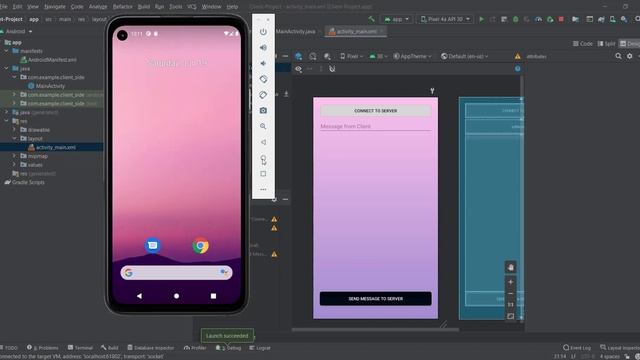640x360 pixels.
Task: Open the app run configuration dropdown
Action: tap(397, 19)
